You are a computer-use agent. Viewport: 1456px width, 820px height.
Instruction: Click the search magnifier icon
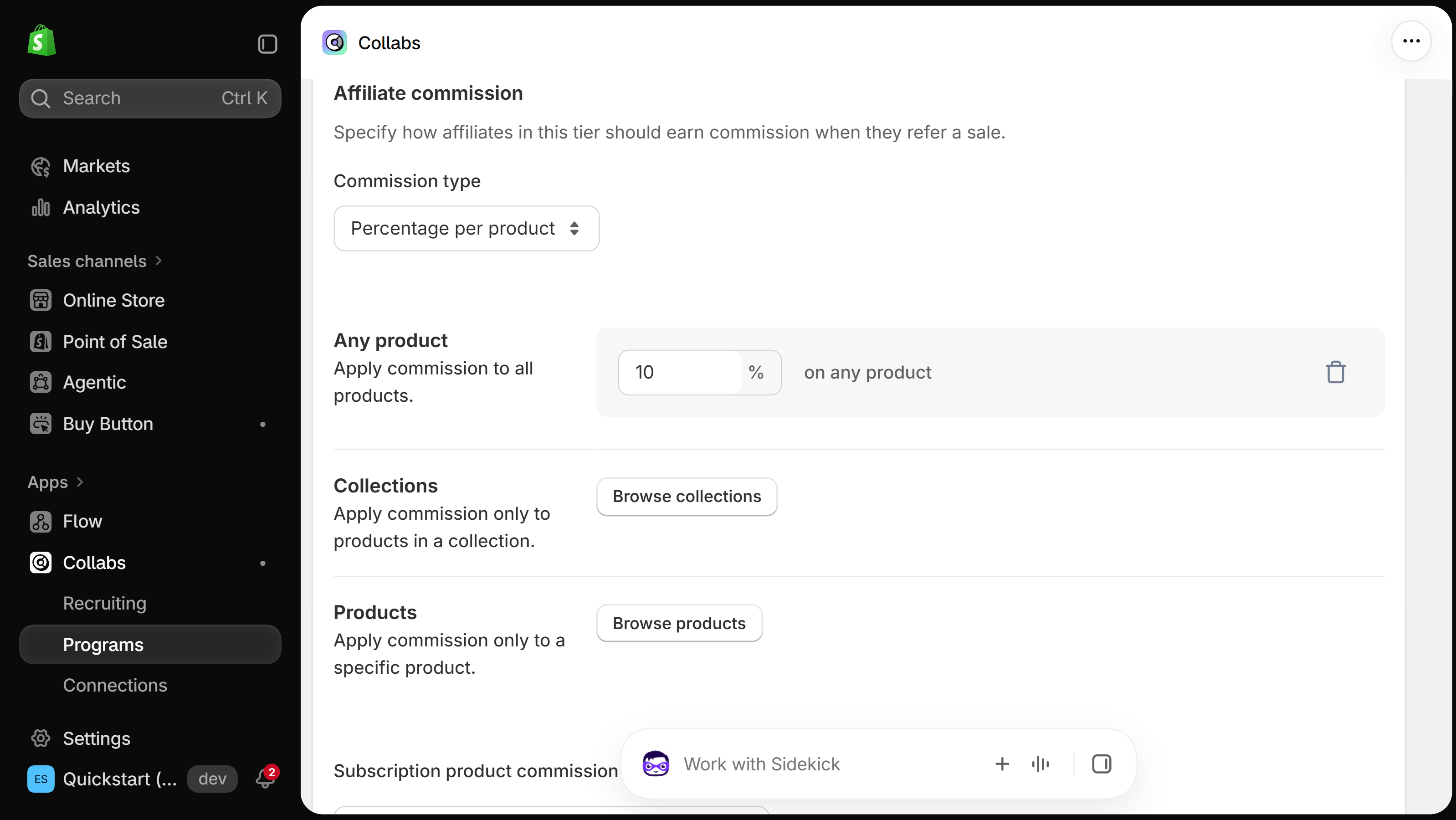[x=40, y=98]
